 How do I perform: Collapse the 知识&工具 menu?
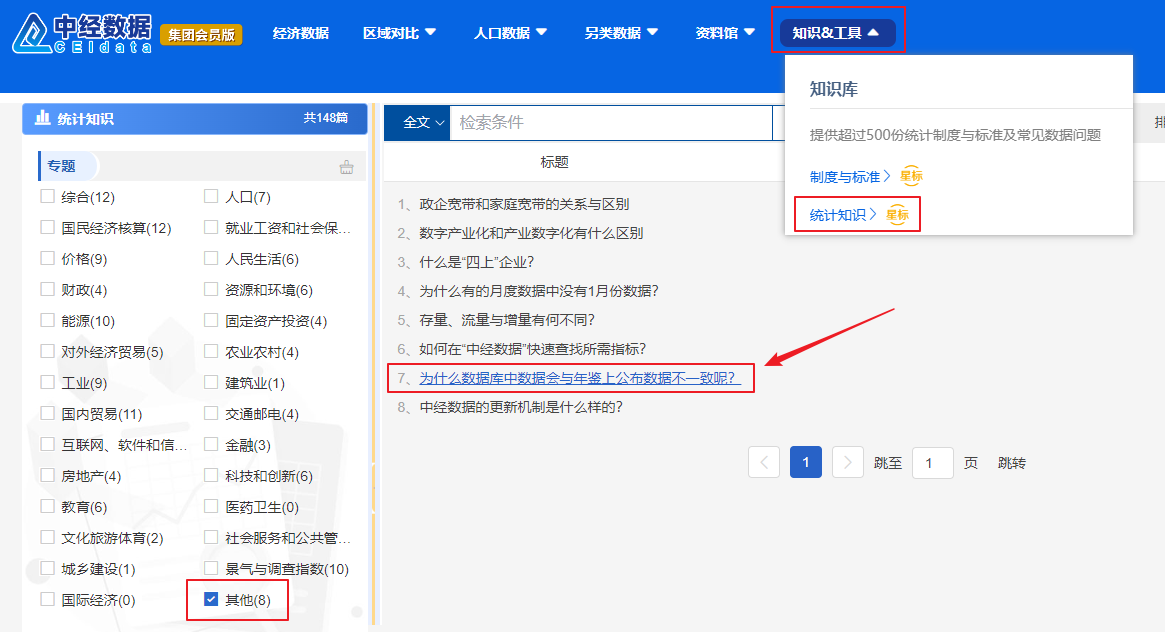[x=837, y=33]
